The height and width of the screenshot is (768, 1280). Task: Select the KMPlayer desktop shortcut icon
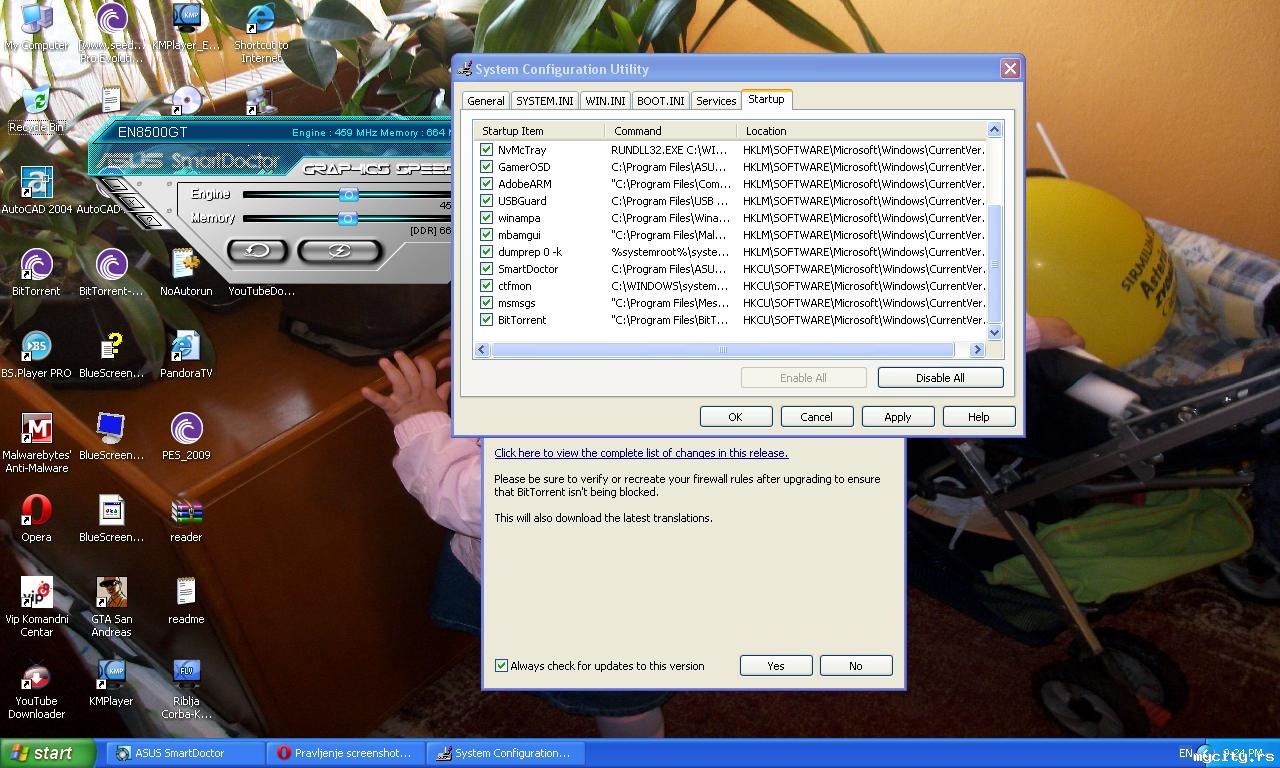[x=111, y=684]
